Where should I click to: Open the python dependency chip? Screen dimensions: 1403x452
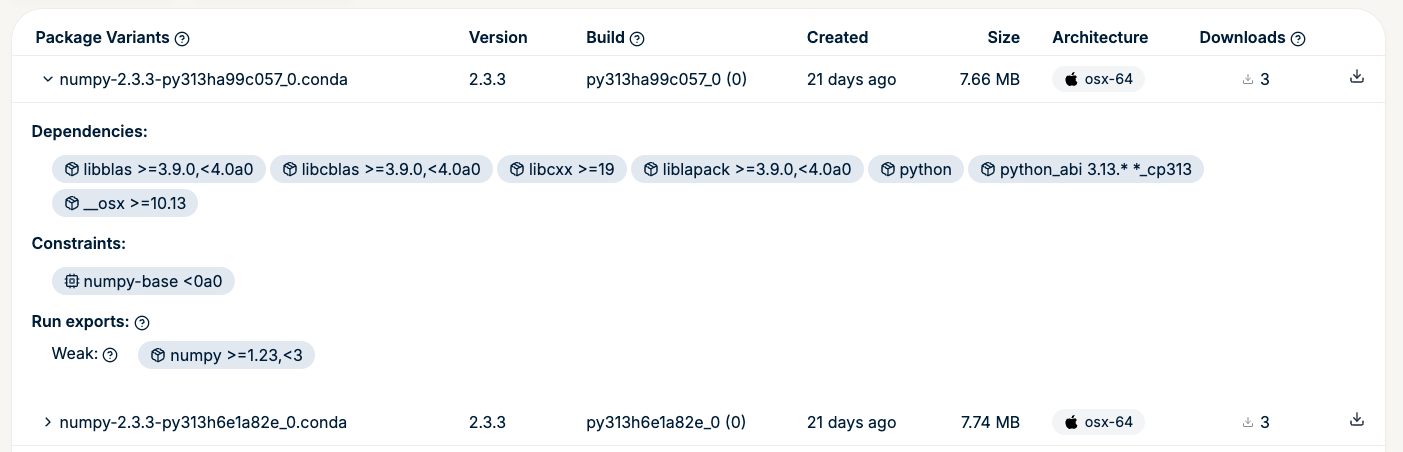[916, 169]
